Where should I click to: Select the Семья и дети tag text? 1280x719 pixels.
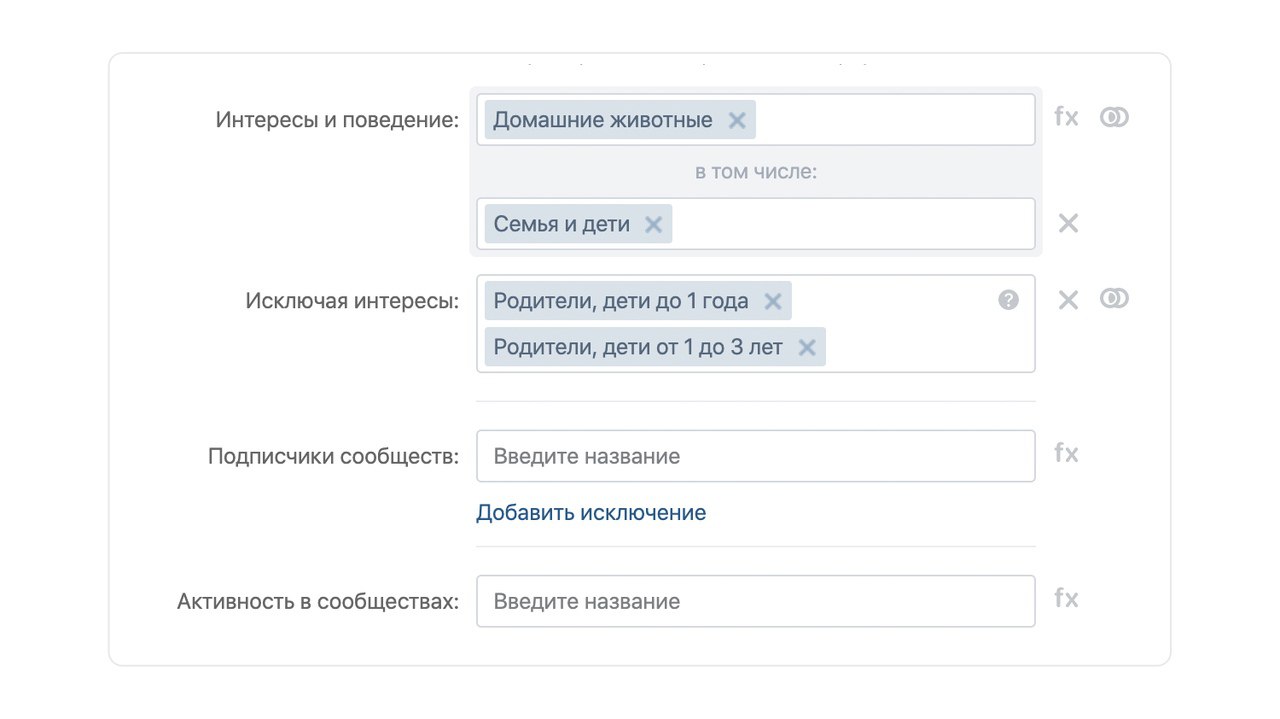click(x=562, y=224)
